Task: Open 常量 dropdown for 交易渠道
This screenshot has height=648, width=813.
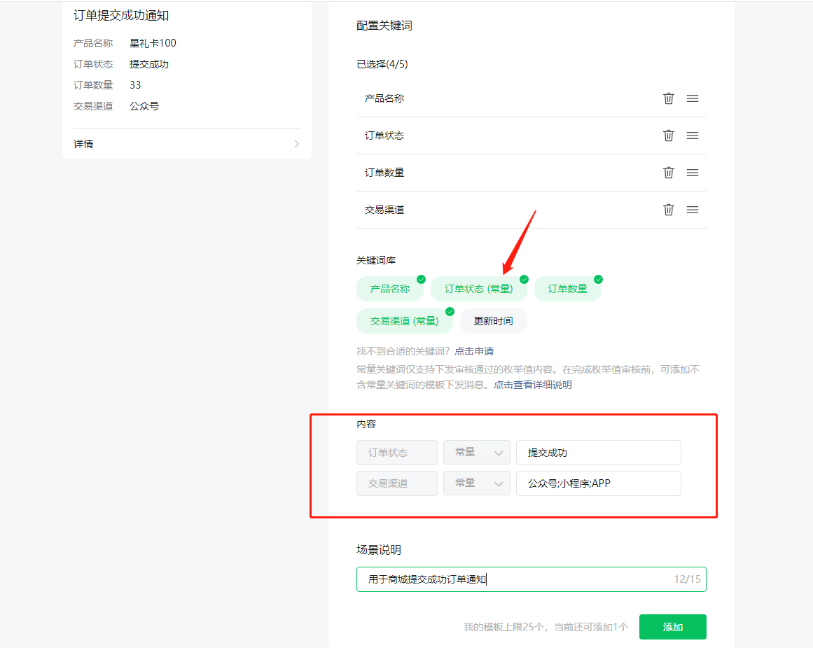Action: 476,484
